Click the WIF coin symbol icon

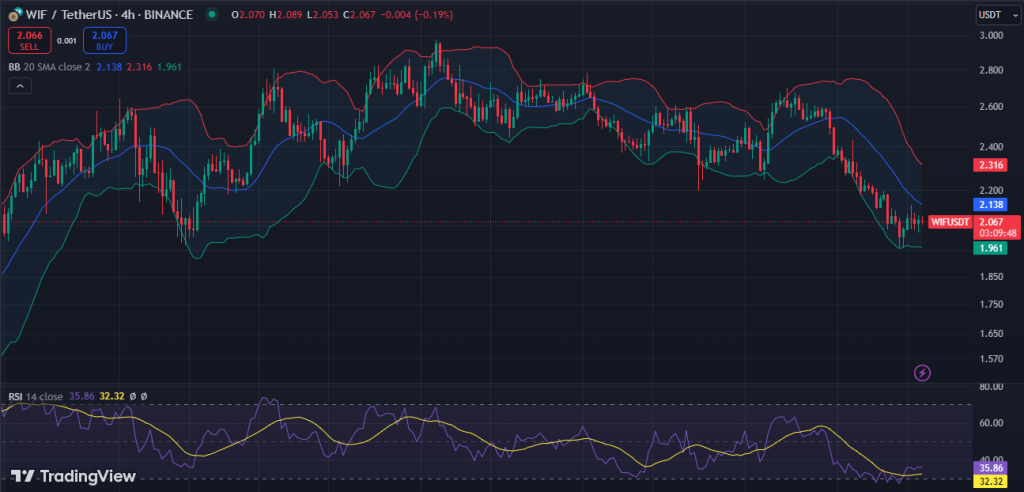click(x=15, y=15)
